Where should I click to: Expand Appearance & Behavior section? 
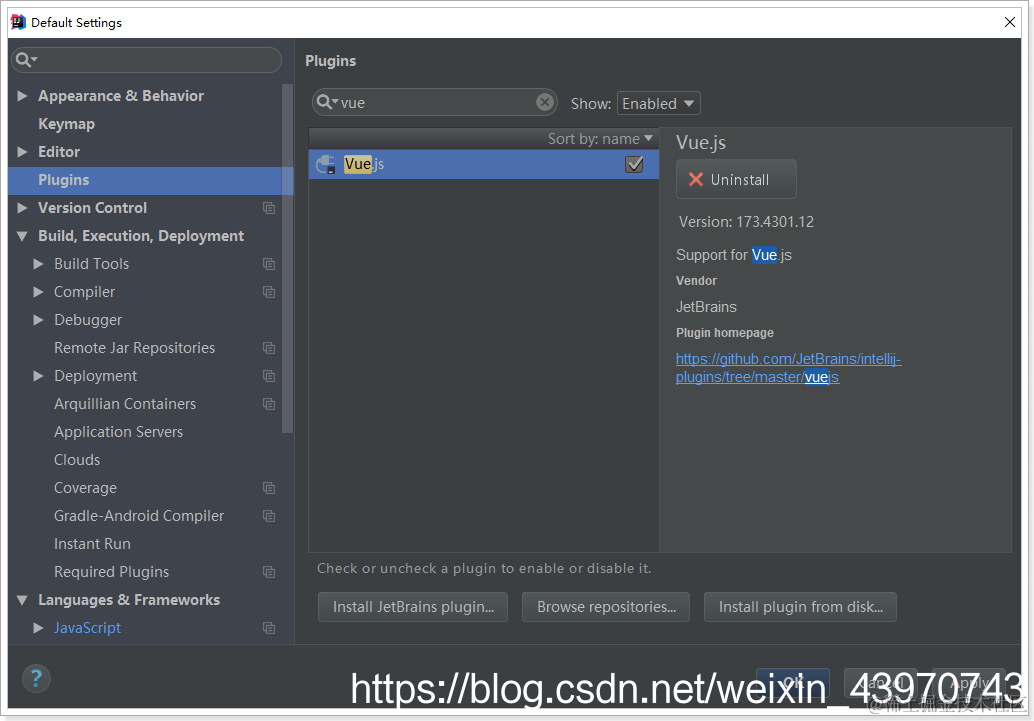tap(22, 96)
